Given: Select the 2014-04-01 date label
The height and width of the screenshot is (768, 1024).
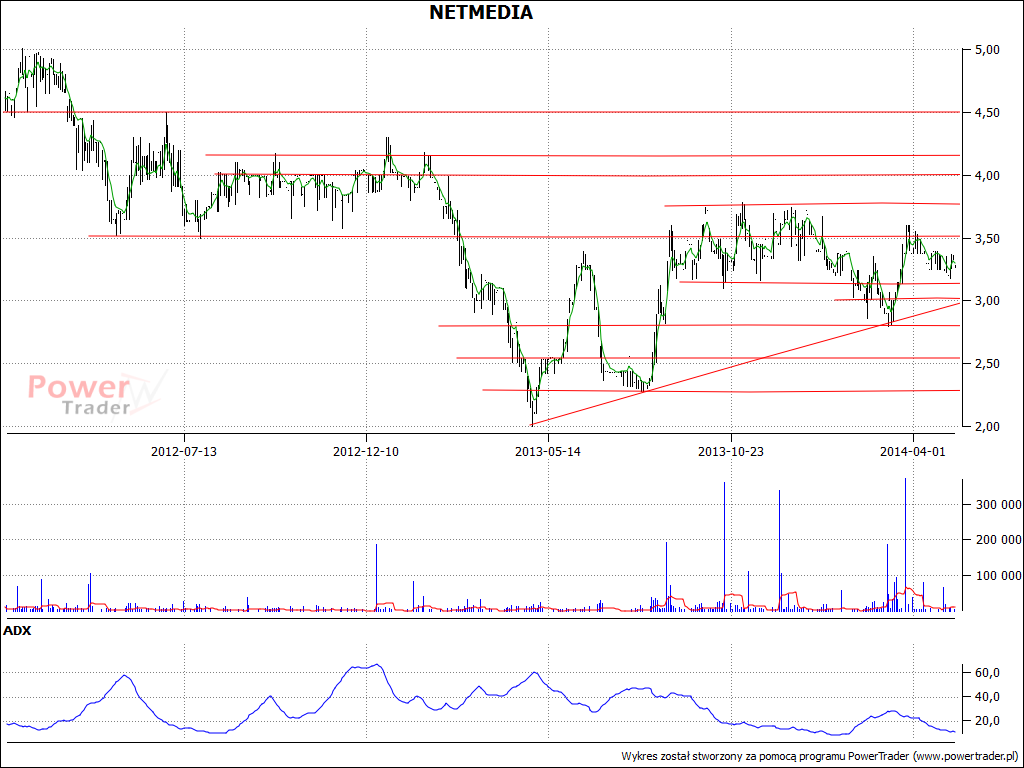Looking at the screenshot, I should (912, 451).
